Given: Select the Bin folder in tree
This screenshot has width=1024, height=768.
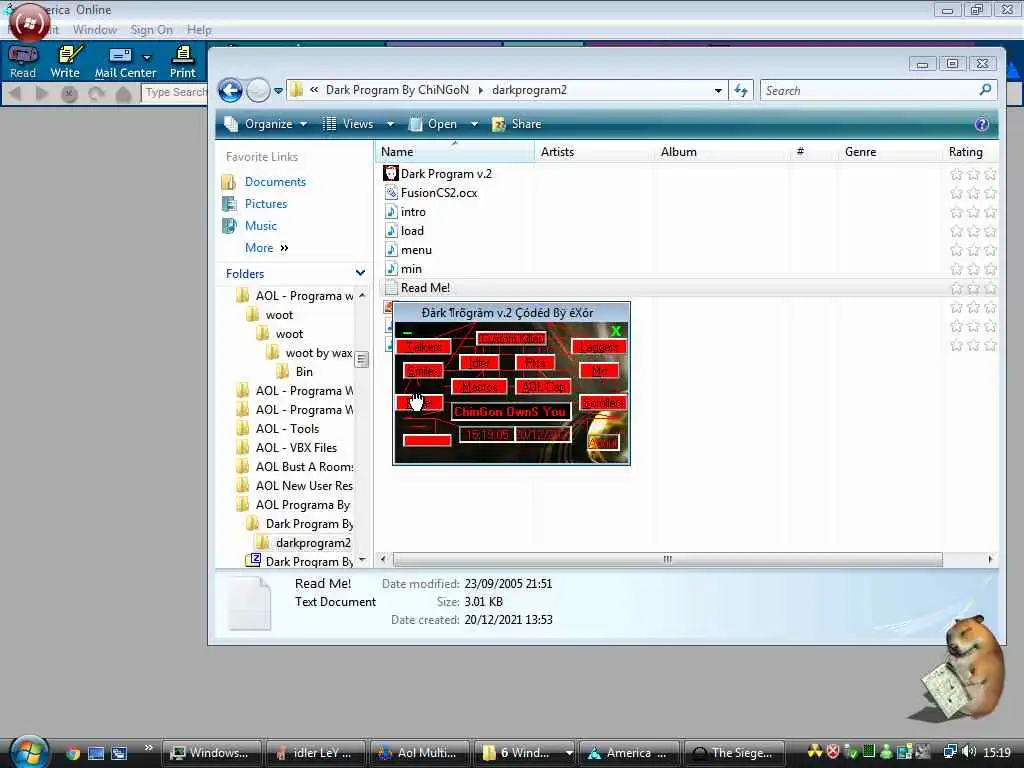Looking at the screenshot, I should (x=304, y=372).
